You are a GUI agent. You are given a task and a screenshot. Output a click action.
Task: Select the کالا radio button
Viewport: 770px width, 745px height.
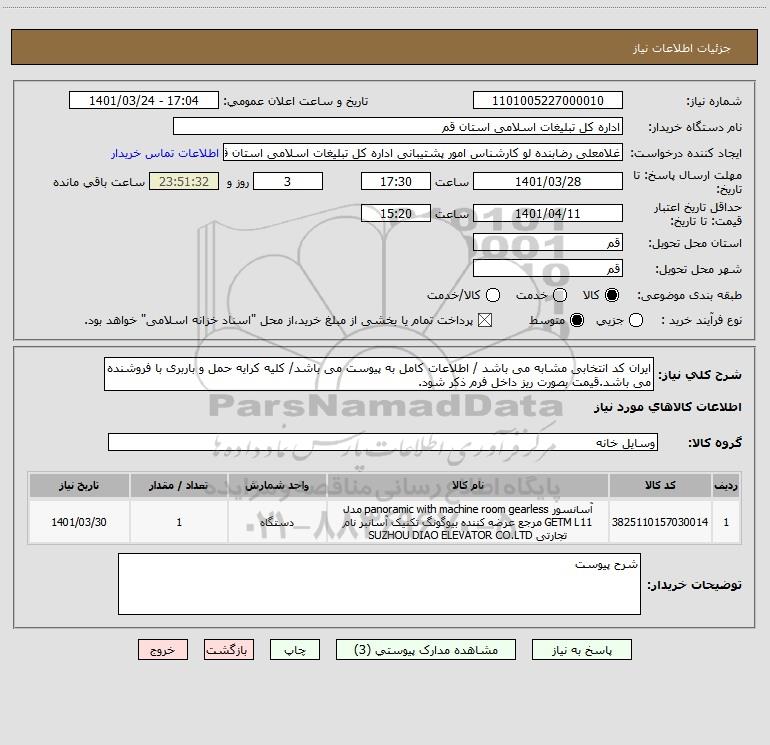[612, 295]
